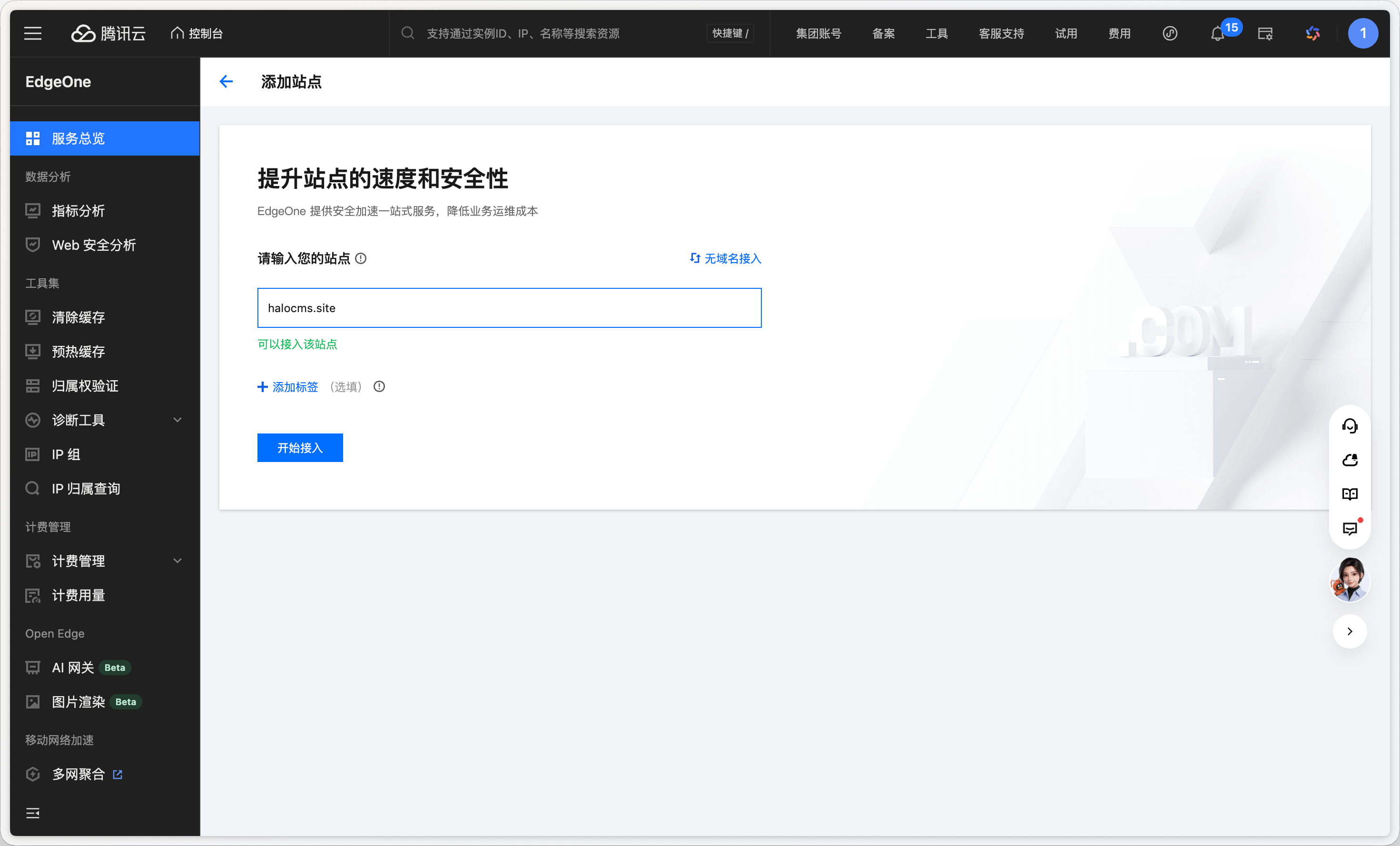The image size is (1400, 846).
Task: Click the feedback message icon with red dot
Action: 1350,529
